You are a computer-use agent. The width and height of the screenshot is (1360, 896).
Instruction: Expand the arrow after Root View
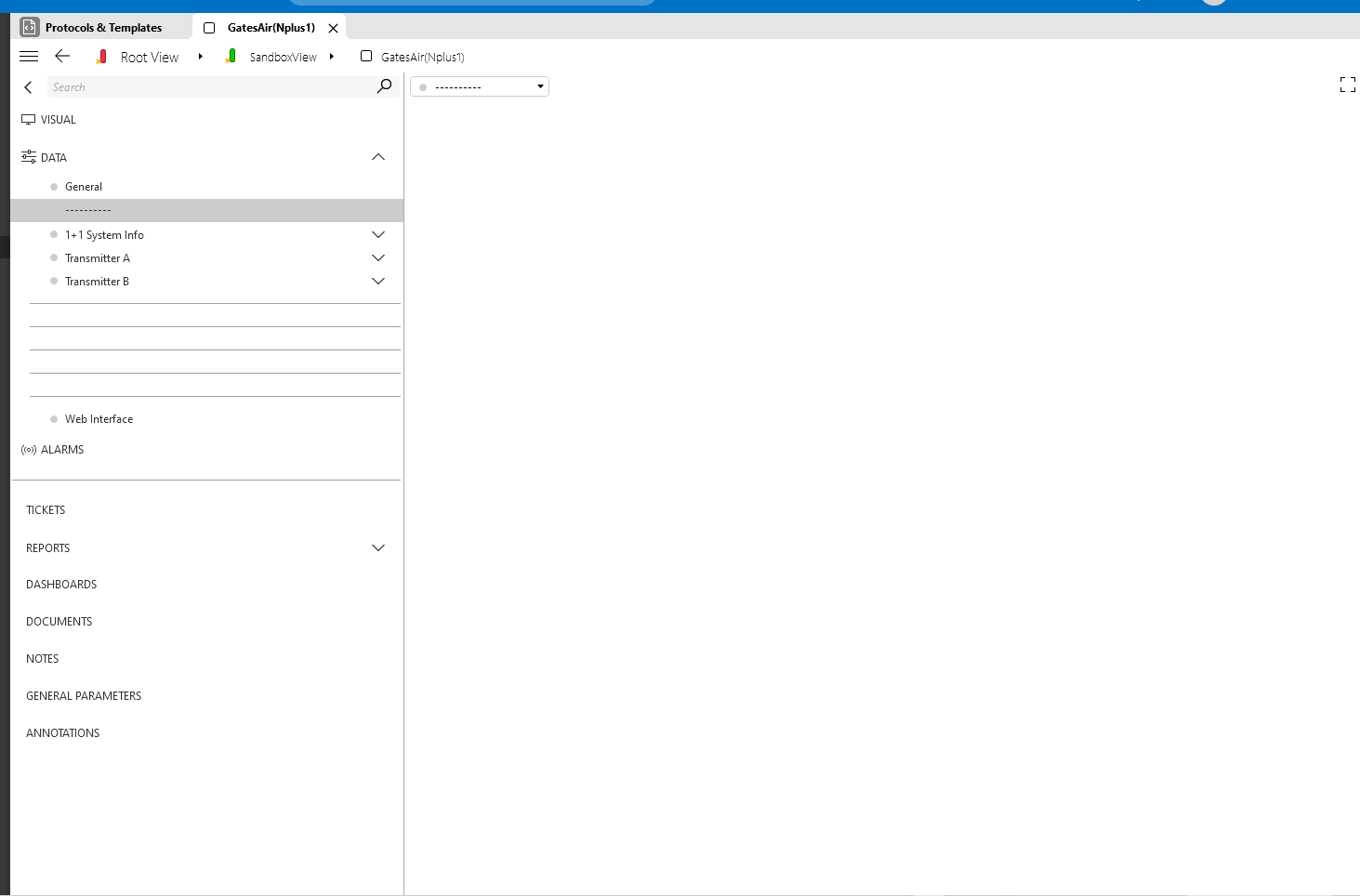tap(200, 57)
